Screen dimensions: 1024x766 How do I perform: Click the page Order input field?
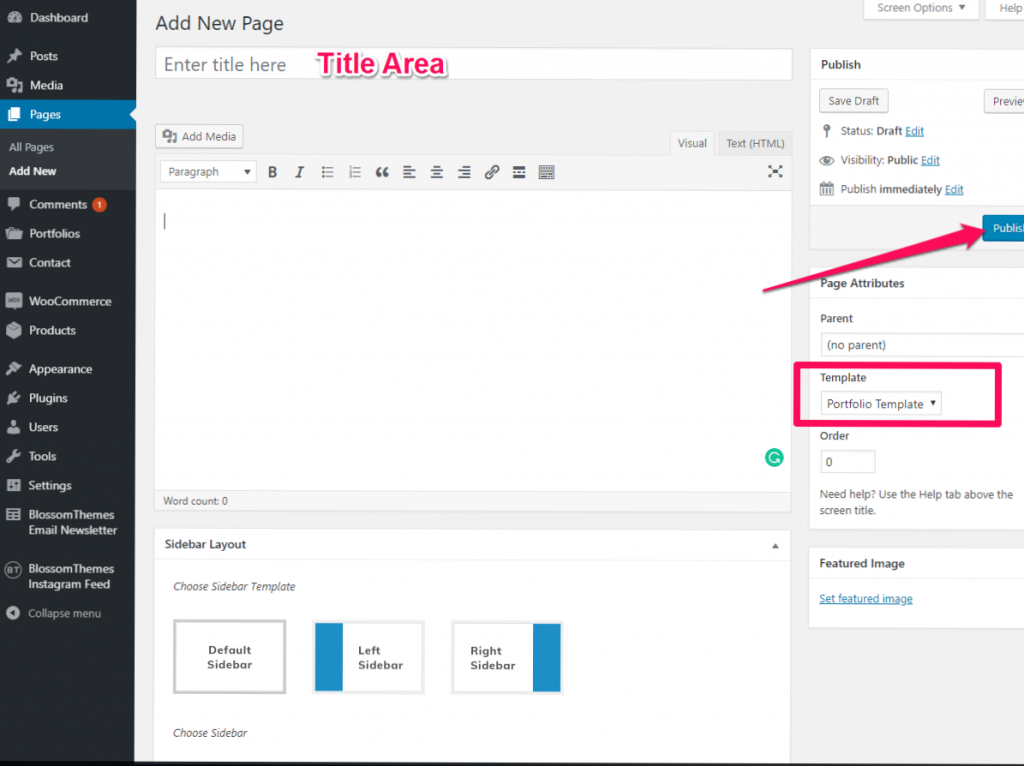pyautogui.click(x=847, y=461)
